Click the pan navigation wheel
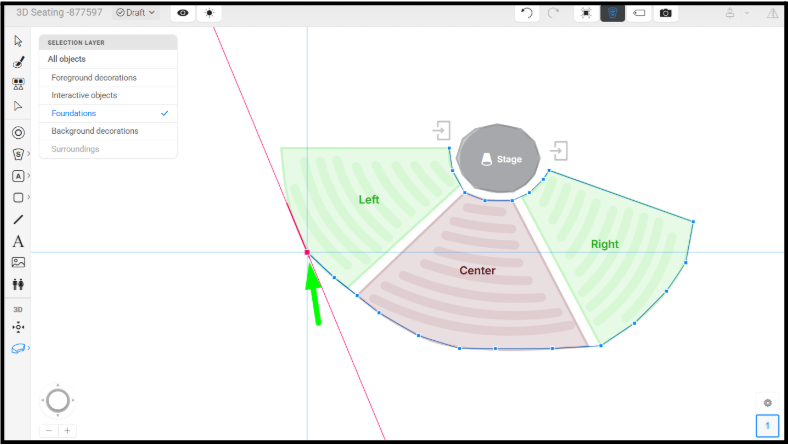The height and width of the screenshot is (445, 788). (58, 401)
